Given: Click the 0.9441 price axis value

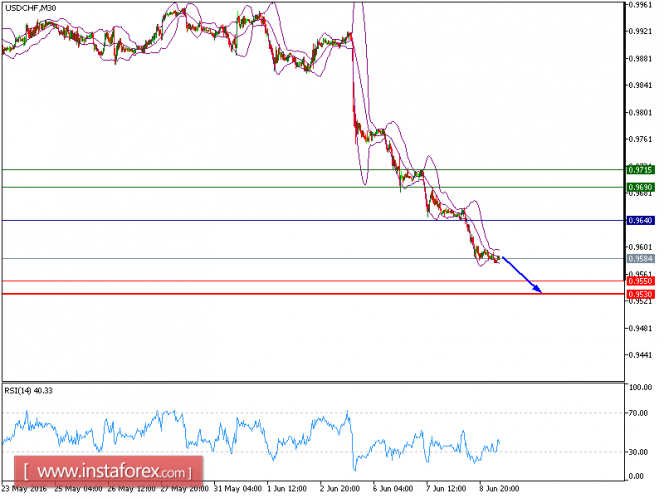Looking at the screenshot, I should [640, 355].
